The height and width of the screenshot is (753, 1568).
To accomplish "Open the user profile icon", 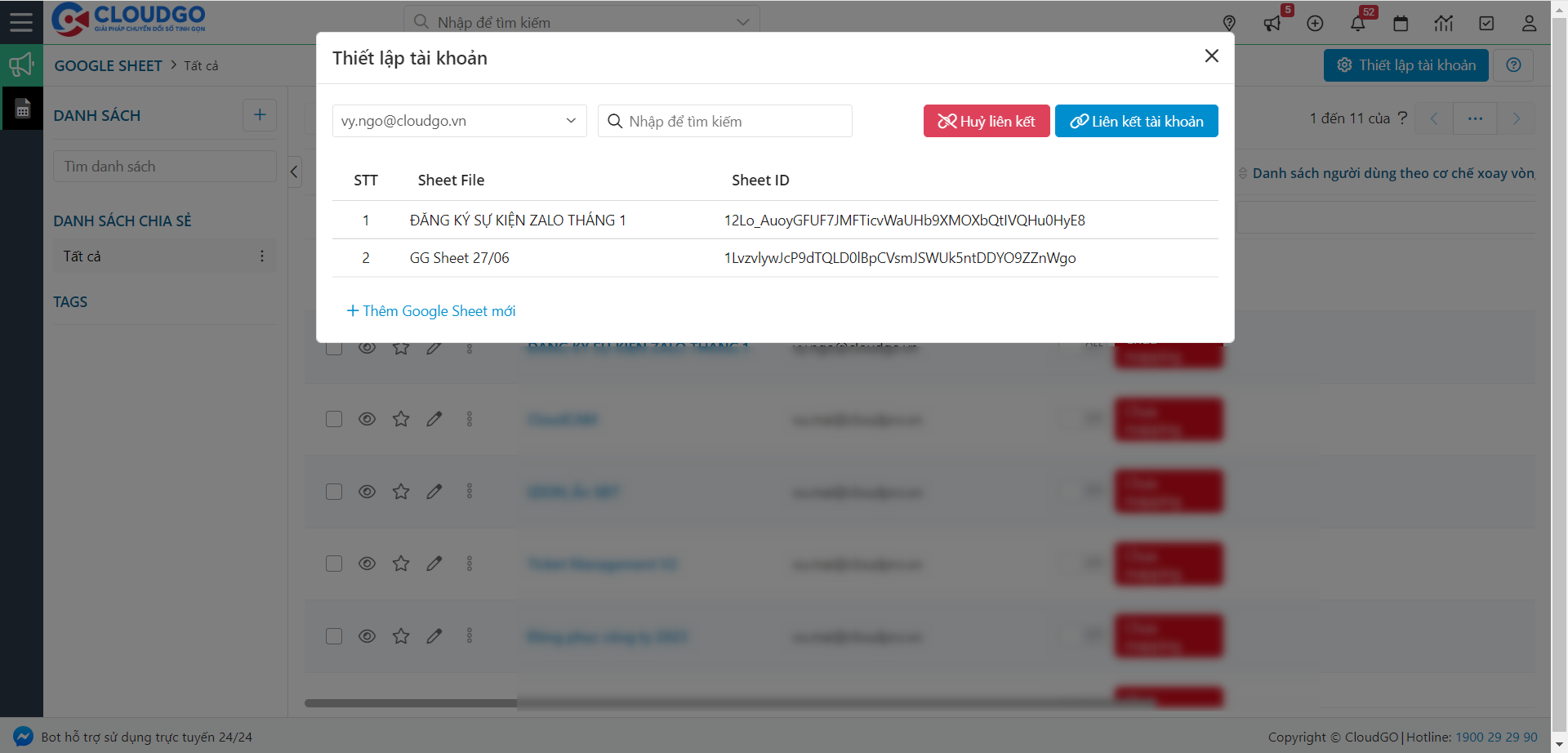I will [1529, 23].
